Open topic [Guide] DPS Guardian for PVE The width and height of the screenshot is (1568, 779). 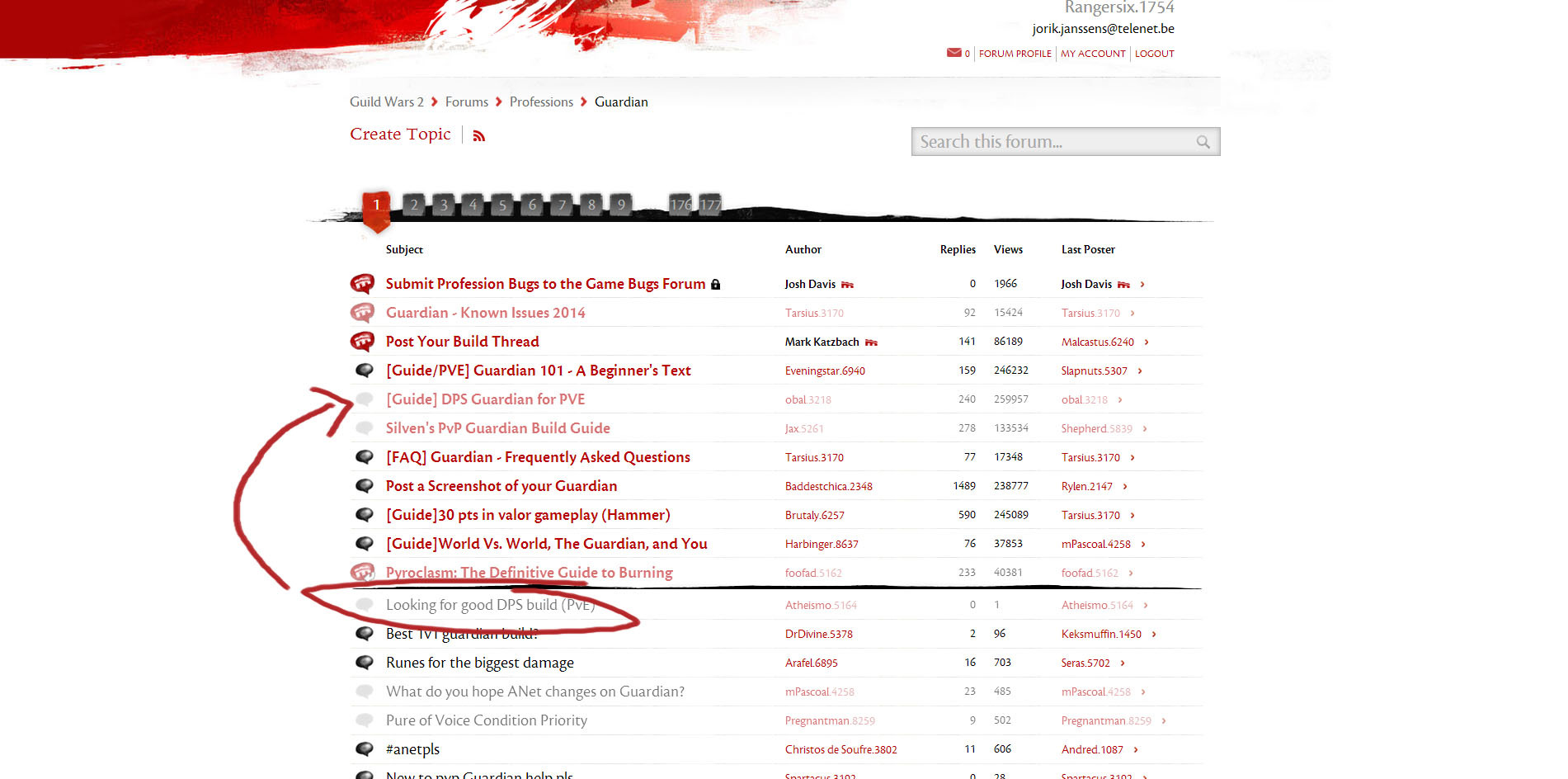(485, 399)
